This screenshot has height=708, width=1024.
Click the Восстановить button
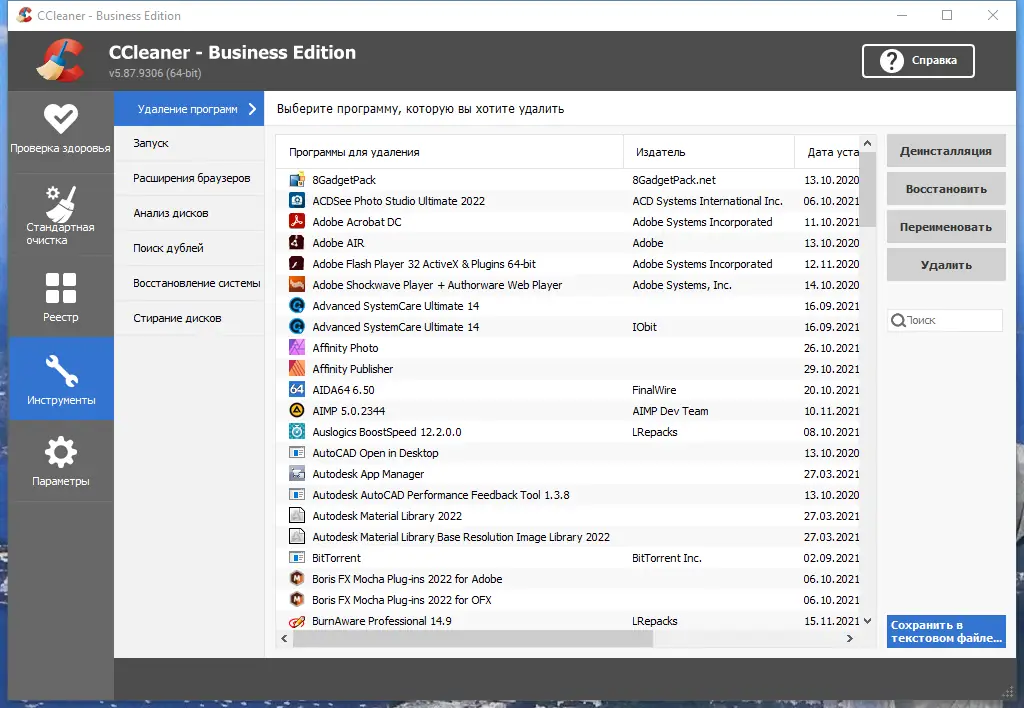tap(946, 189)
